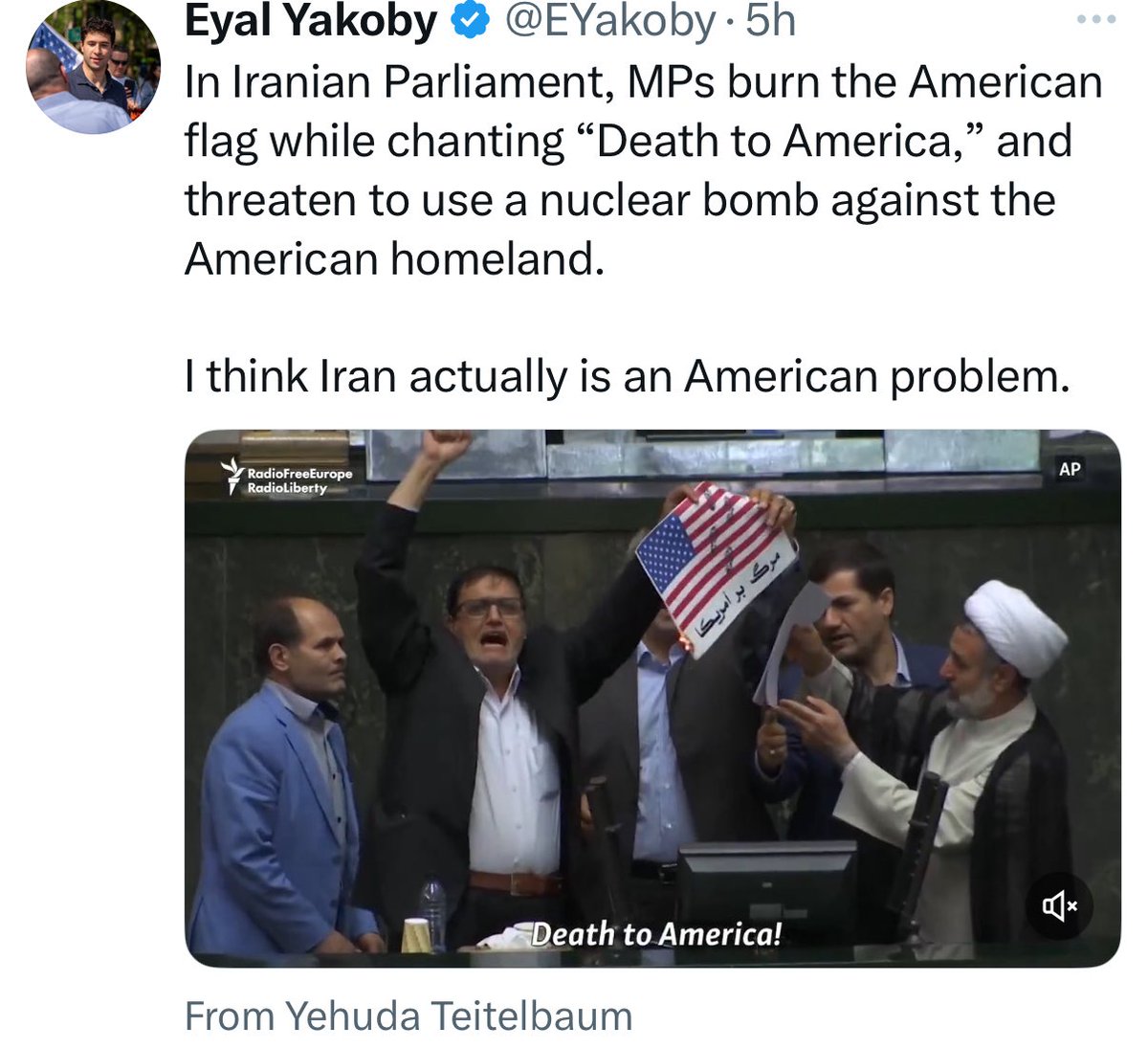Unmute the video with speaker icon
Viewport: 1148px width, 1048px height.
(x=1059, y=904)
